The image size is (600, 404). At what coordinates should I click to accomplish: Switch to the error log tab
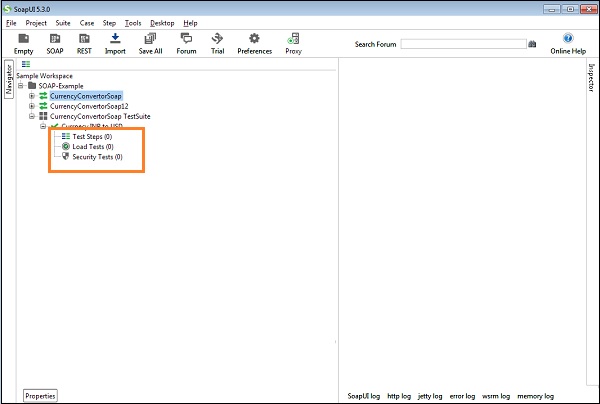click(462, 396)
